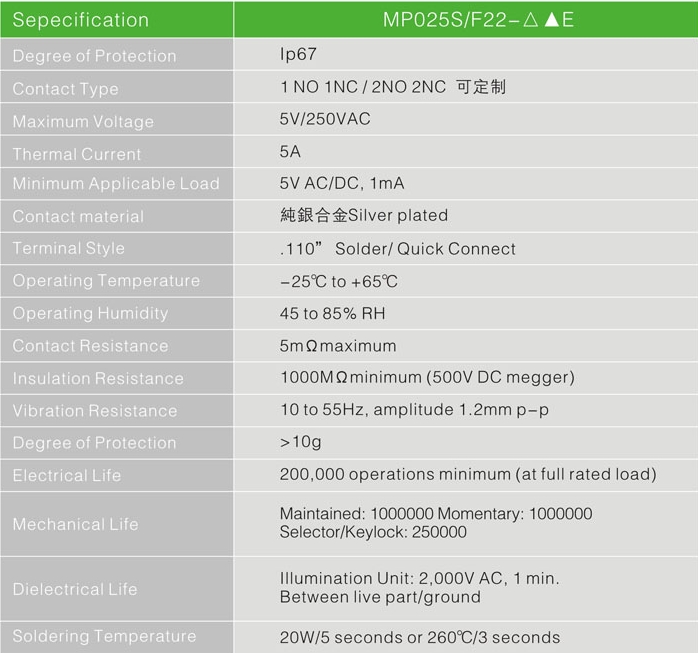Click the Contact Resistance label
This screenshot has width=698, height=653.
[90, 346]
